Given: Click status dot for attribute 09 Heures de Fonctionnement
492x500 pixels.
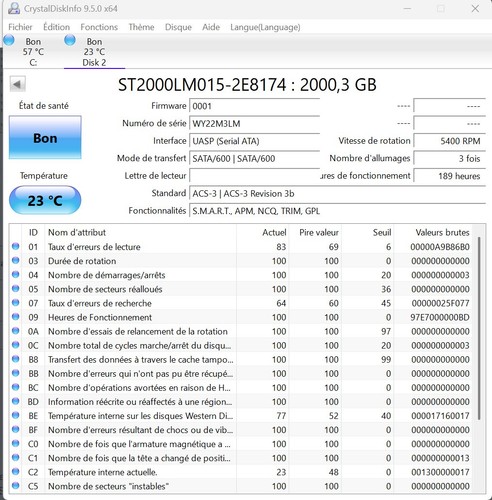Looking at the screenshot, I should click(15, 317).
